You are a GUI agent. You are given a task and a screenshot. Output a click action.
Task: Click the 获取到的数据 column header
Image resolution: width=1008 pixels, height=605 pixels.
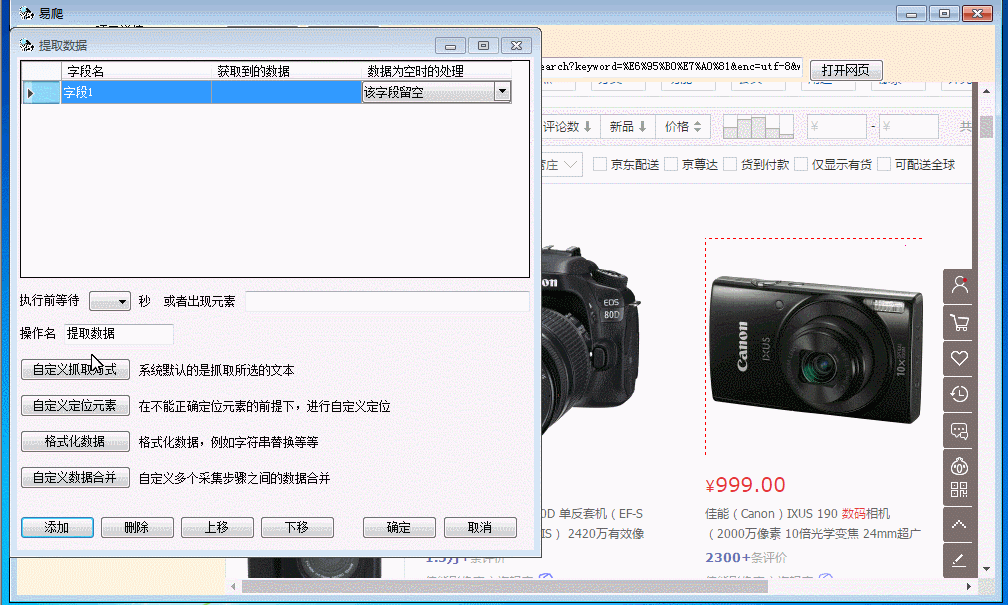pyautogui.click(x=287, y=71)
